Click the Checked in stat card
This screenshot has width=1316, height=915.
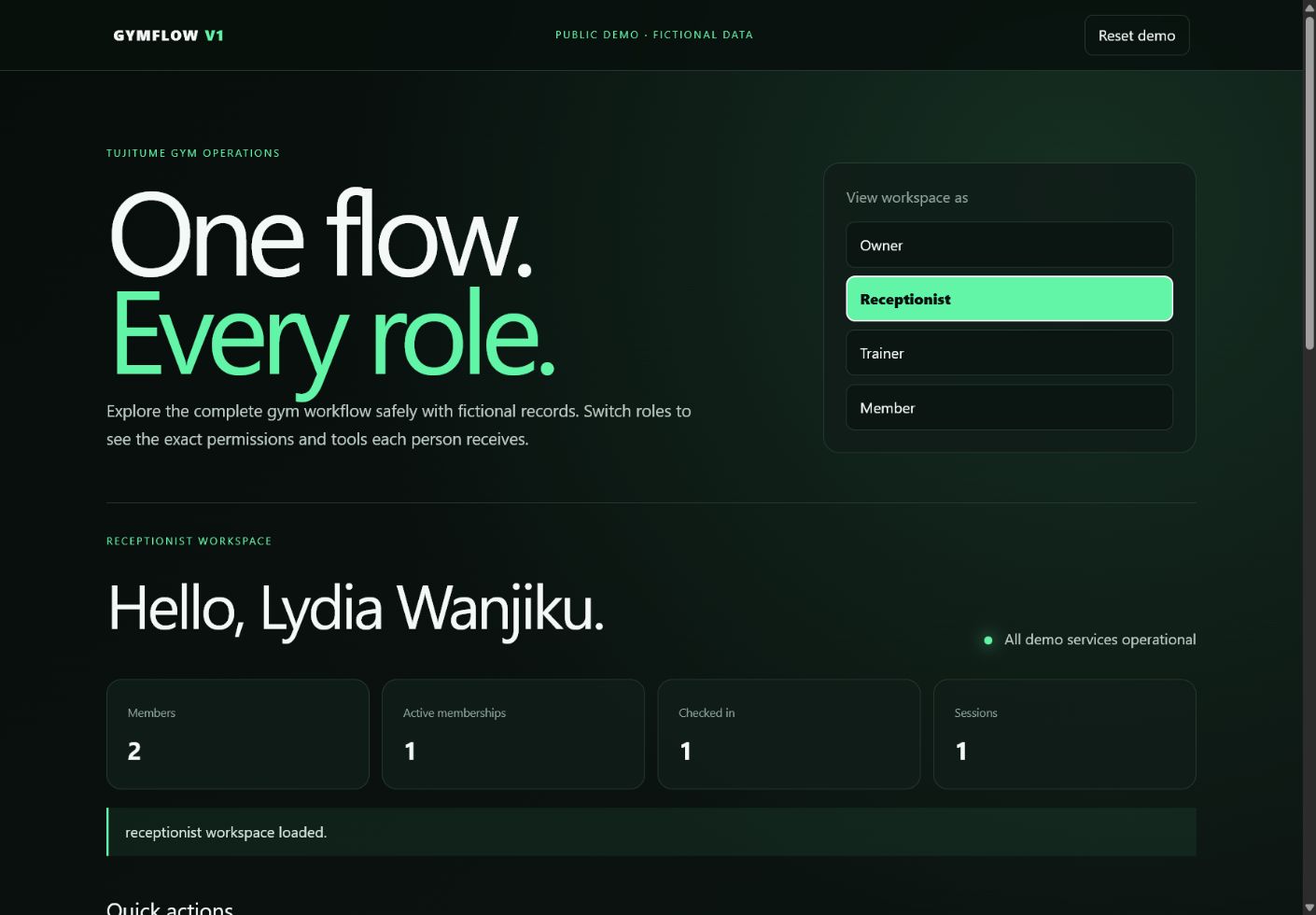tap(789, 734)
